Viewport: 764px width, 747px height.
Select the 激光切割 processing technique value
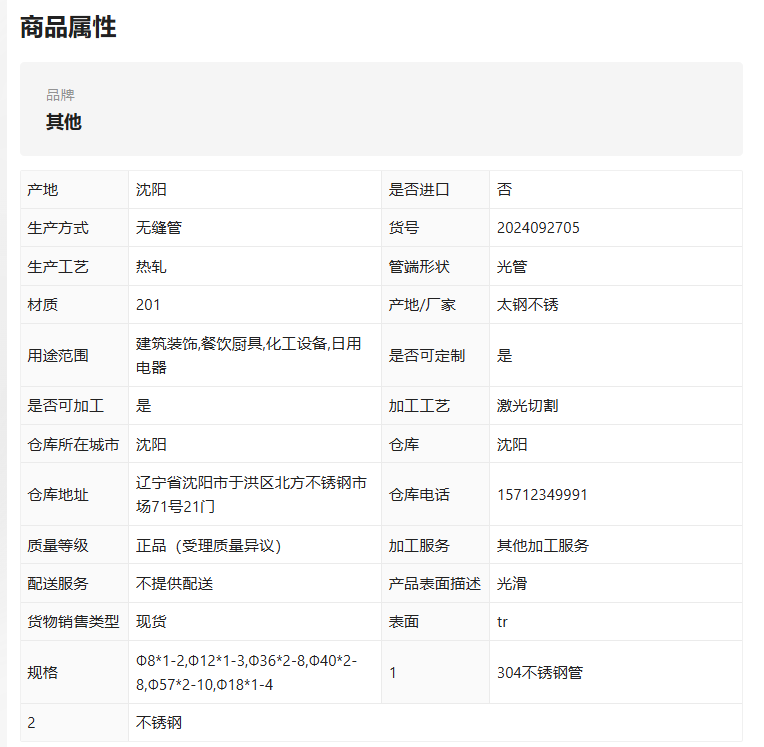tap(527, 405)
